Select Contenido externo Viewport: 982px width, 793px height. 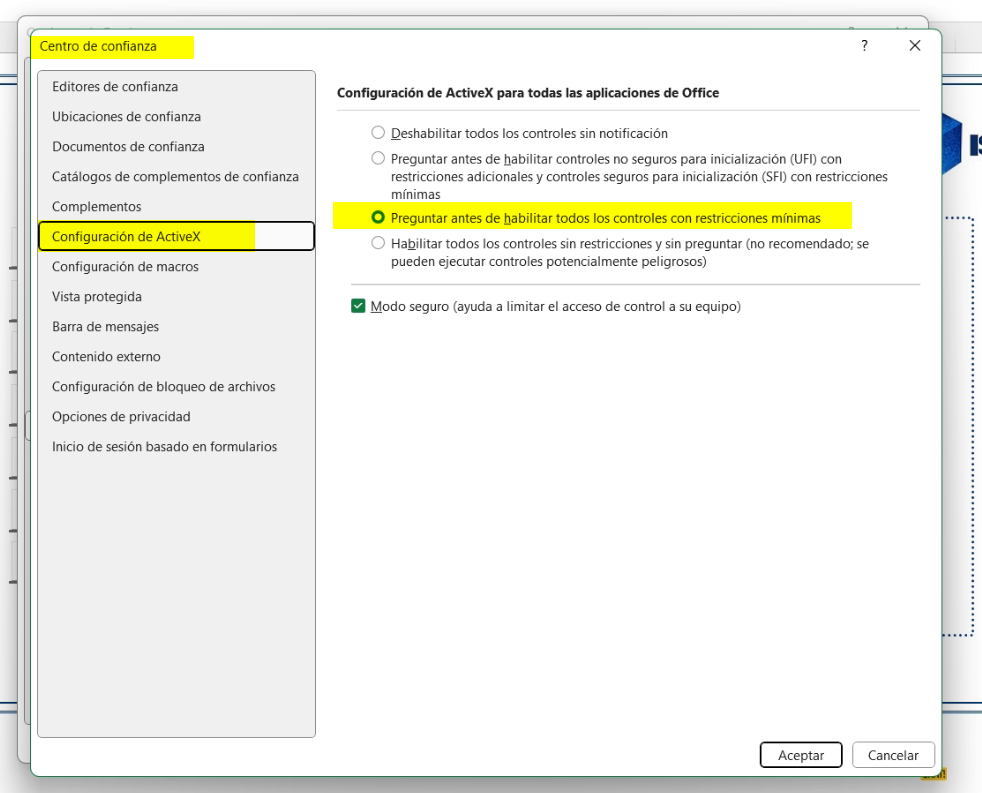(176, 357)
